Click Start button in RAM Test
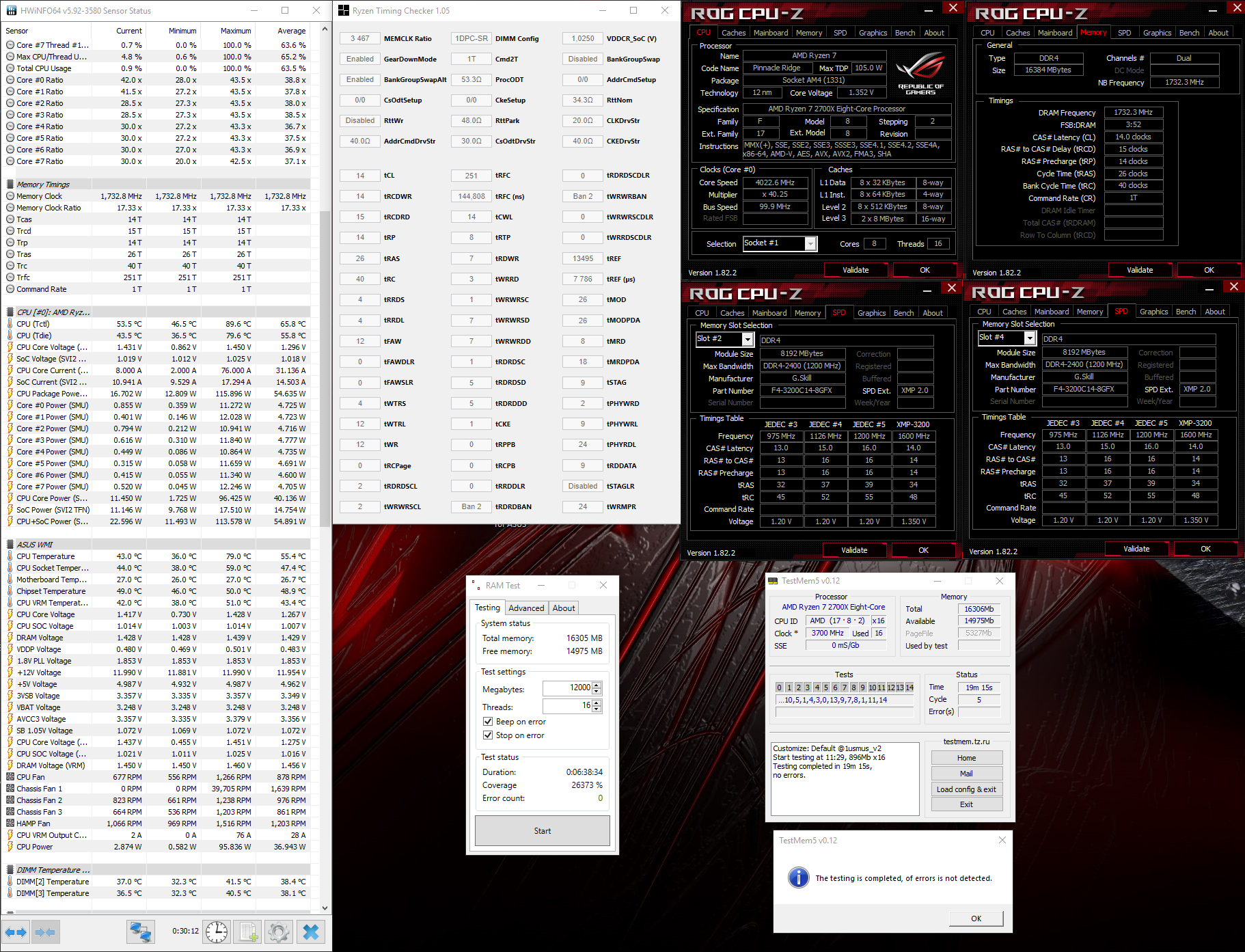Screen dimensions: 1245x952 click(543, 831)
